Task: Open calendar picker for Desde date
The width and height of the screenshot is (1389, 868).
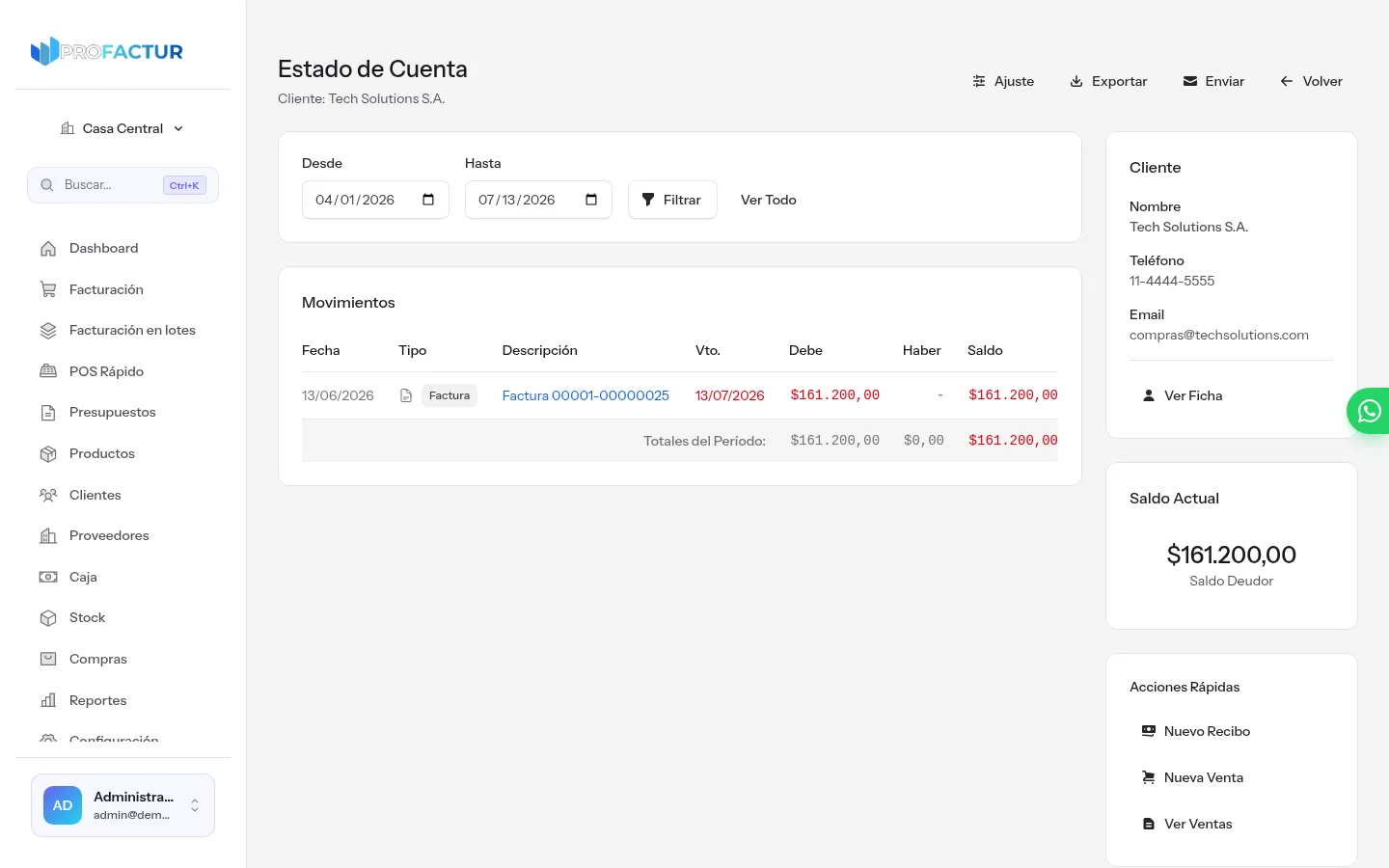Action: 428,200
